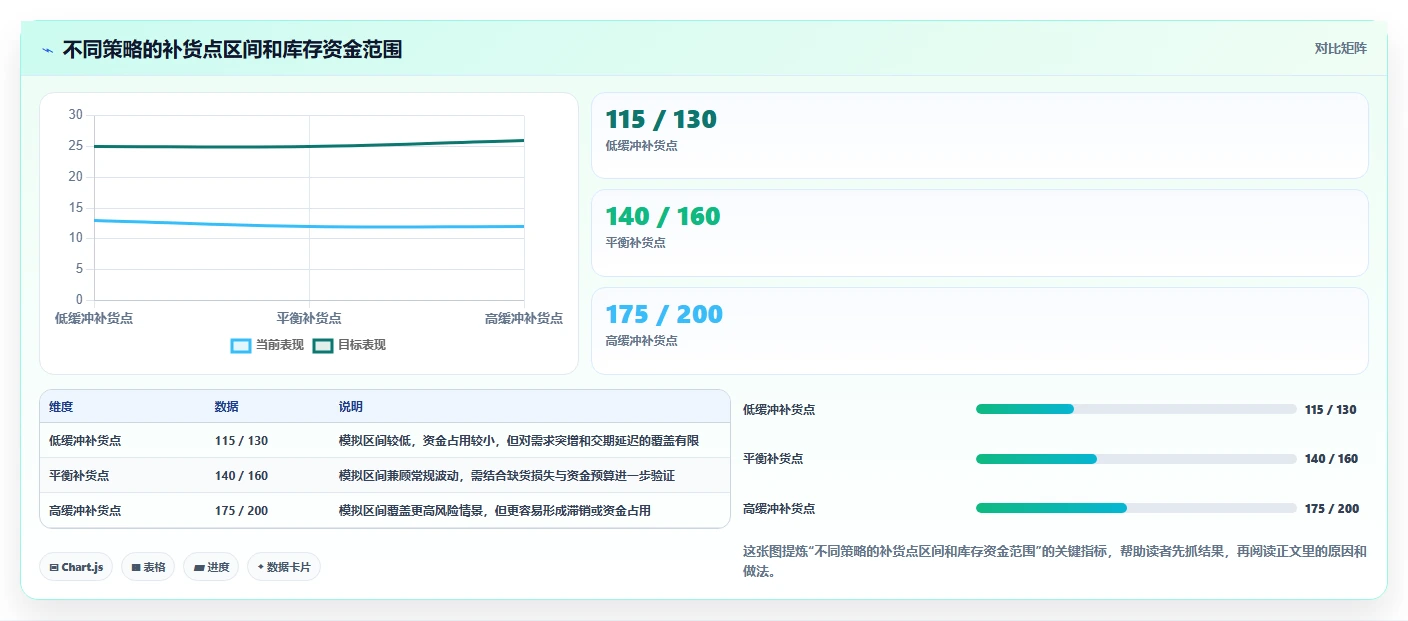The image size is (1408, 621).
Task: Click progress value 140 / 160 at right
Action: click(1331, 459)
